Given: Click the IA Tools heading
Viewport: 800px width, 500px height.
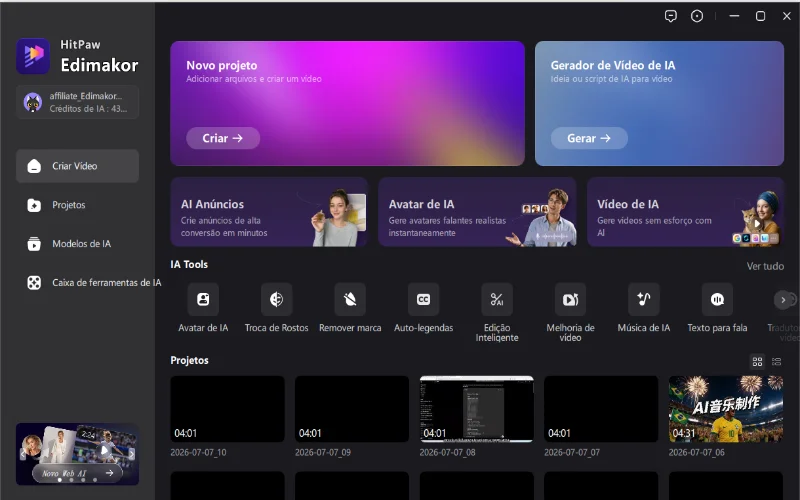Looking at the screenshot, I should tap(189, 264).
